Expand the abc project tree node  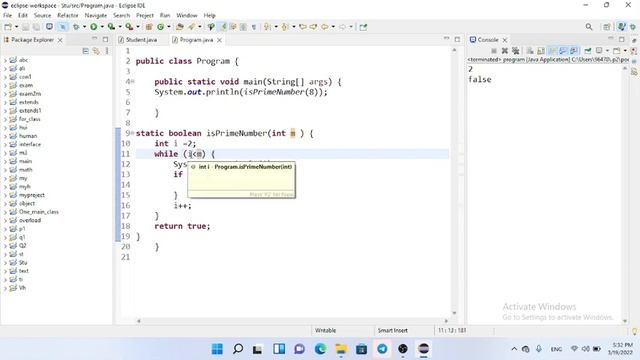(x=5, y=60)
